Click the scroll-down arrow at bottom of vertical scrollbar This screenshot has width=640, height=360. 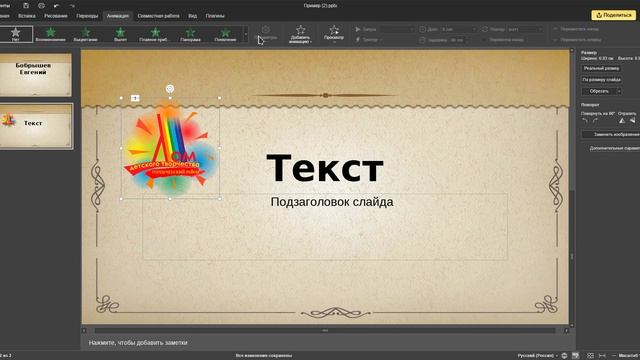pyautogui.click(x=572, y=325)
